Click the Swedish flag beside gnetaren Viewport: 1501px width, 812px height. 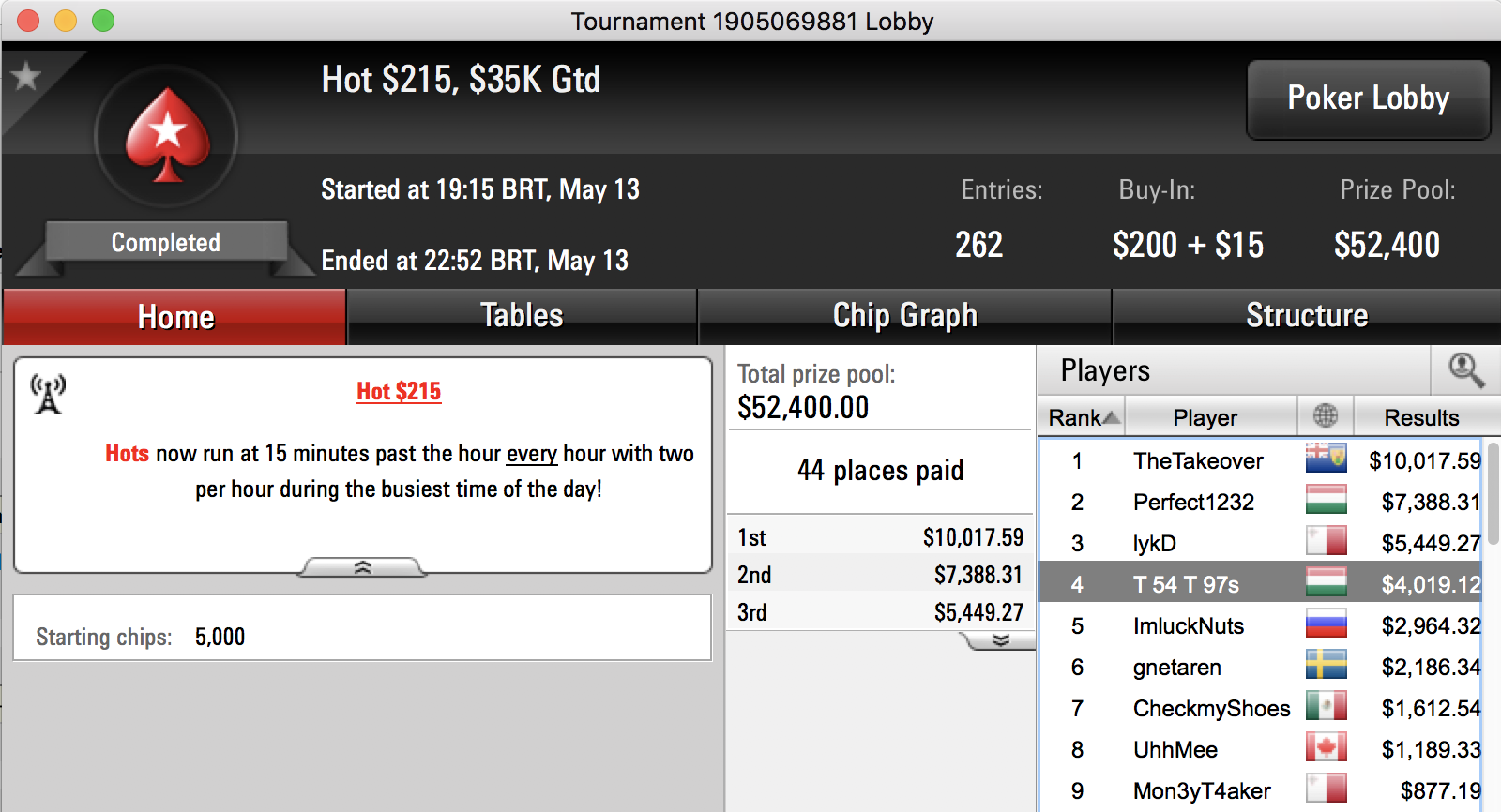click(x=1326, y=665)
